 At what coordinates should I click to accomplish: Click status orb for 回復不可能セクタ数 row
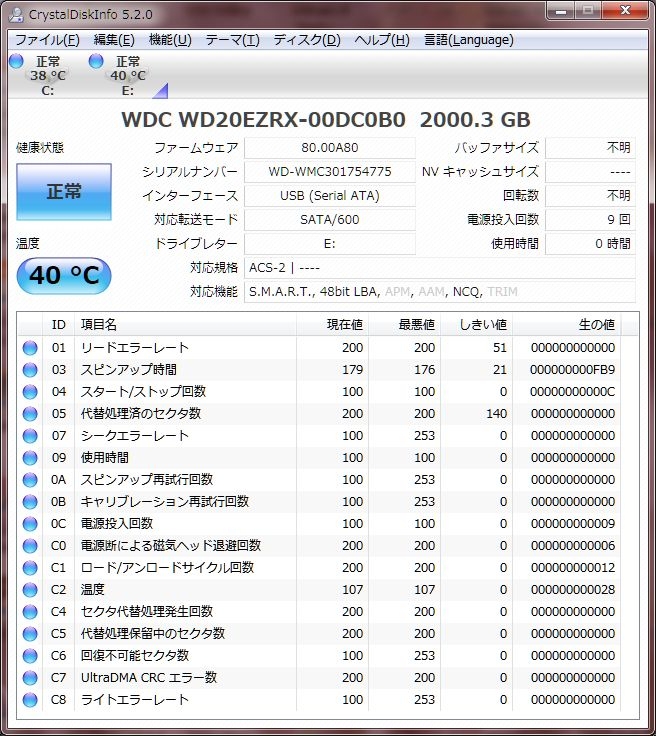[30, 656]
